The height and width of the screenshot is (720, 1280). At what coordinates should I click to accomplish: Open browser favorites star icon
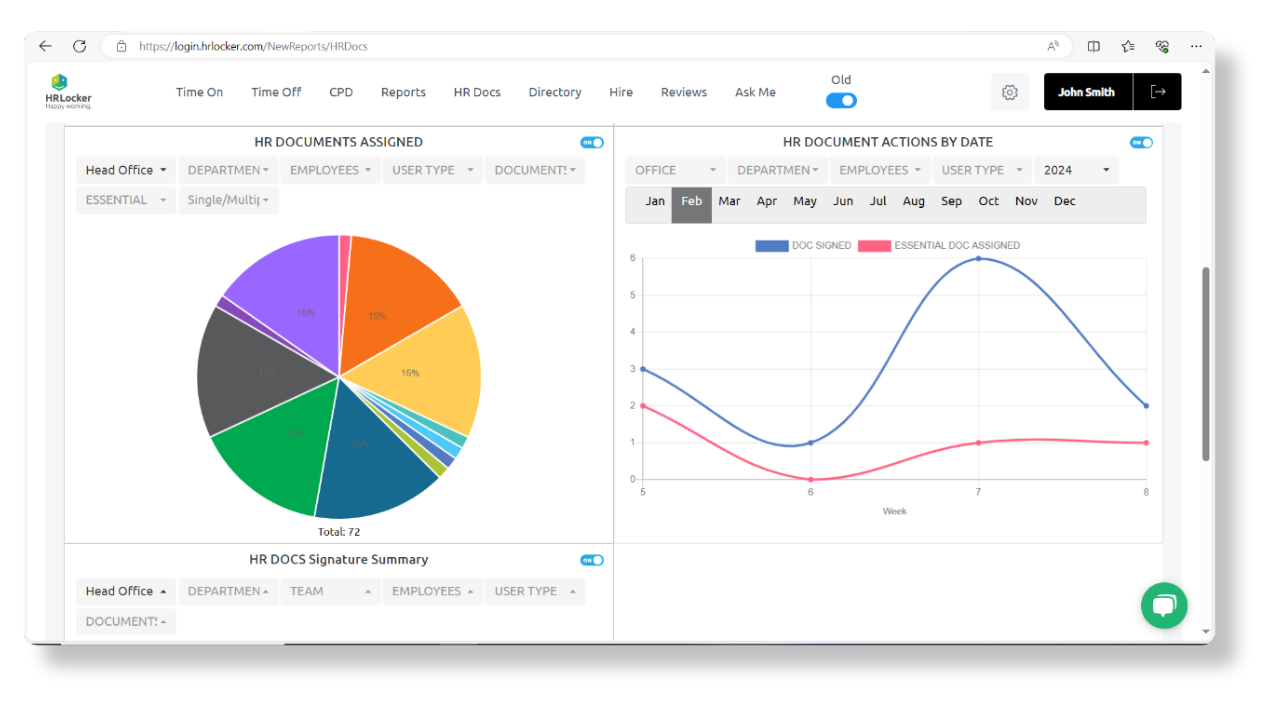click(1128, 46)
